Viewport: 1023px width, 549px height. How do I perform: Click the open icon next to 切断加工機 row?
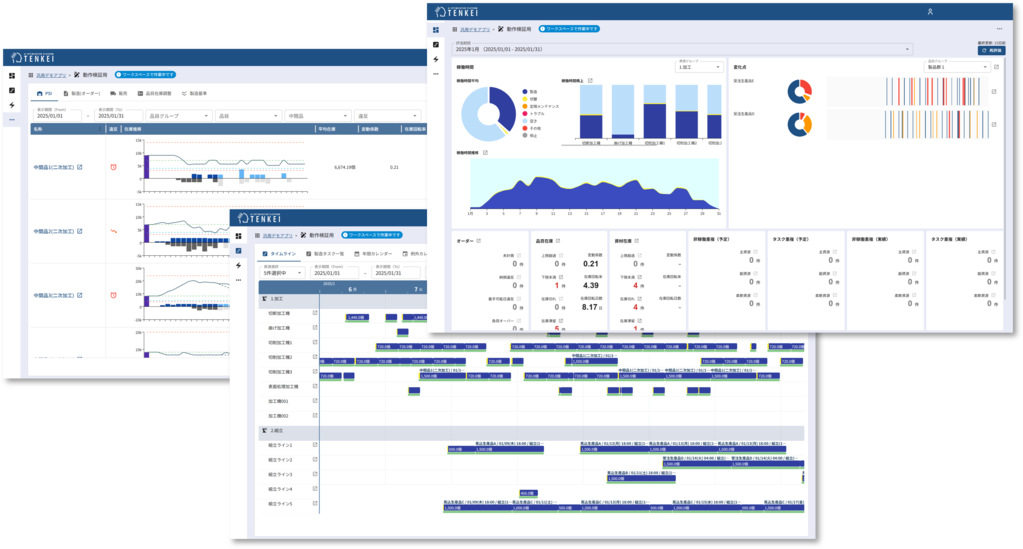pos(316,313)
